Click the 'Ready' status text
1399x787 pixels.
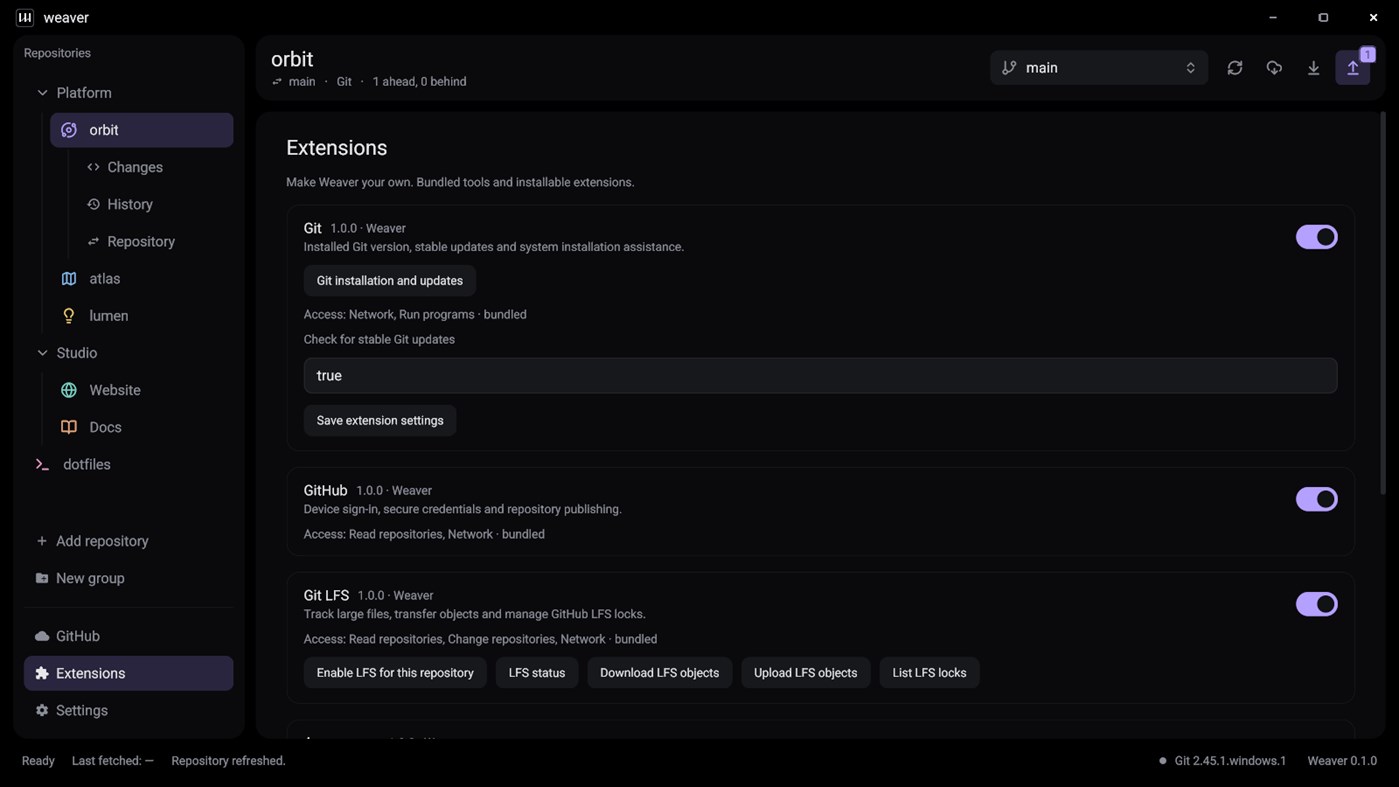38,761
